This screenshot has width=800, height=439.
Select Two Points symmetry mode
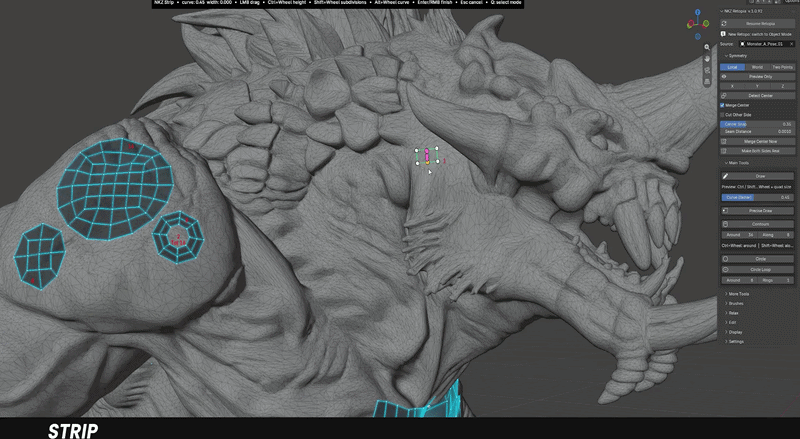pos(782,67)
